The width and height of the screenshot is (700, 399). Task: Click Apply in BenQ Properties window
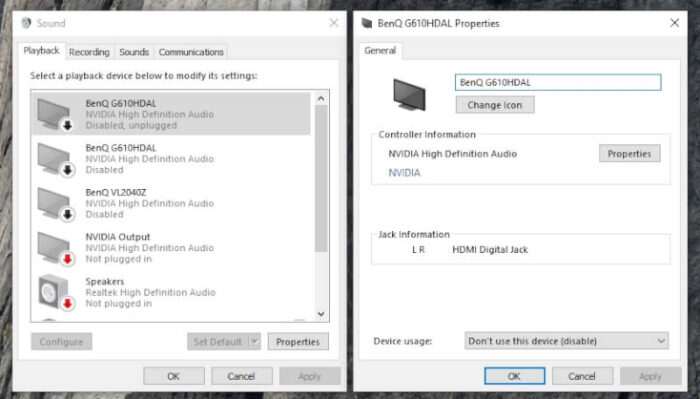tap(650, 376)
